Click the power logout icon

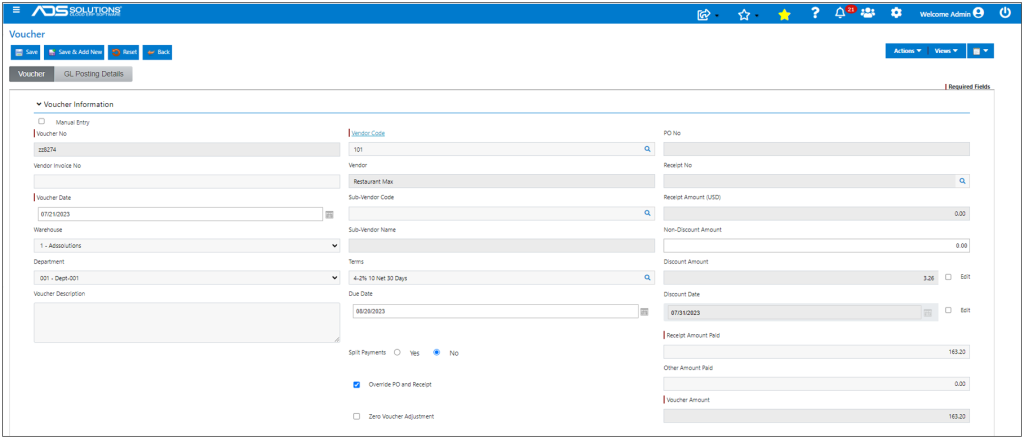point(1005,12)
